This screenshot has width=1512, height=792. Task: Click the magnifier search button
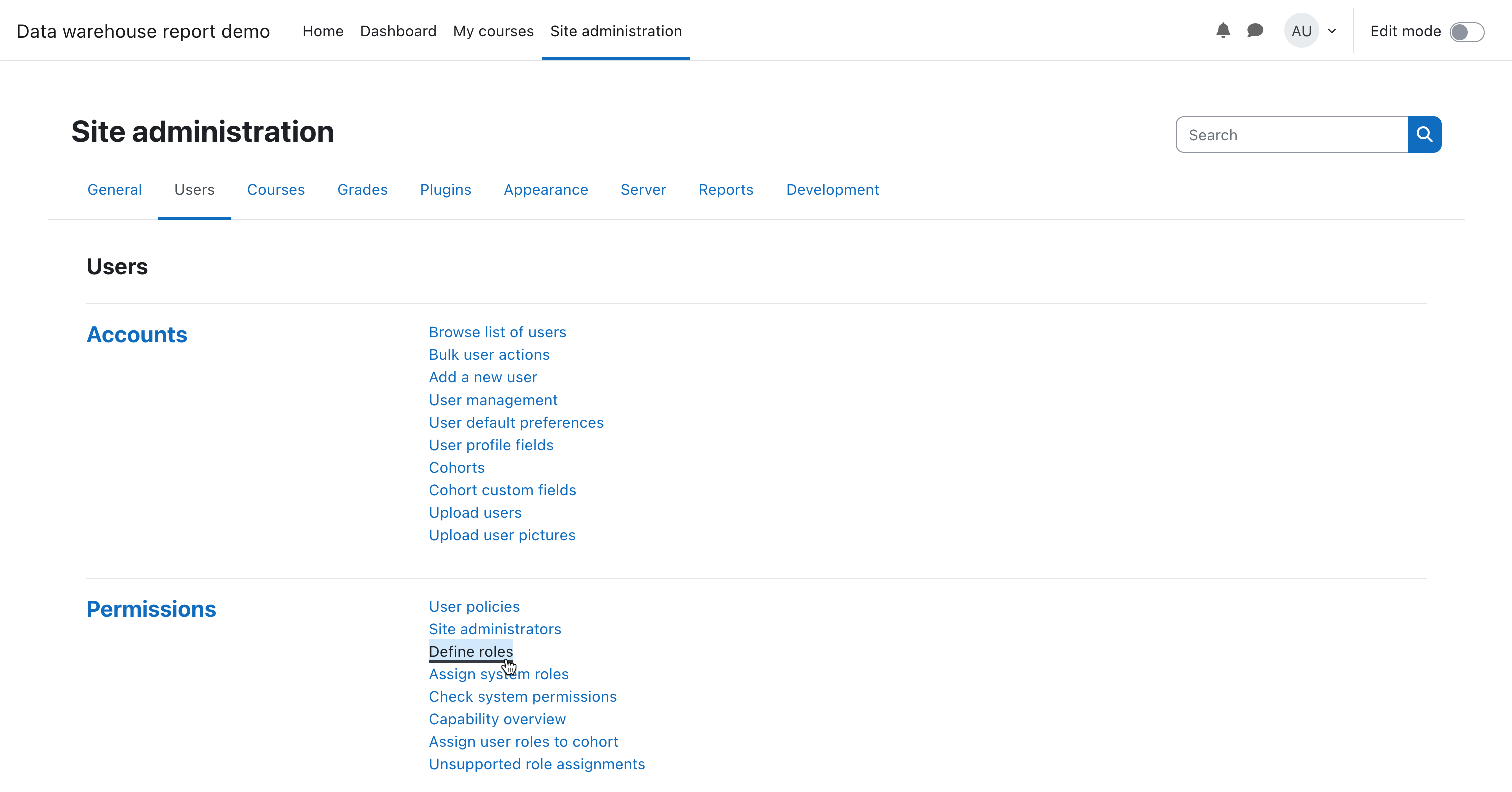click(x=1424, y=135)
